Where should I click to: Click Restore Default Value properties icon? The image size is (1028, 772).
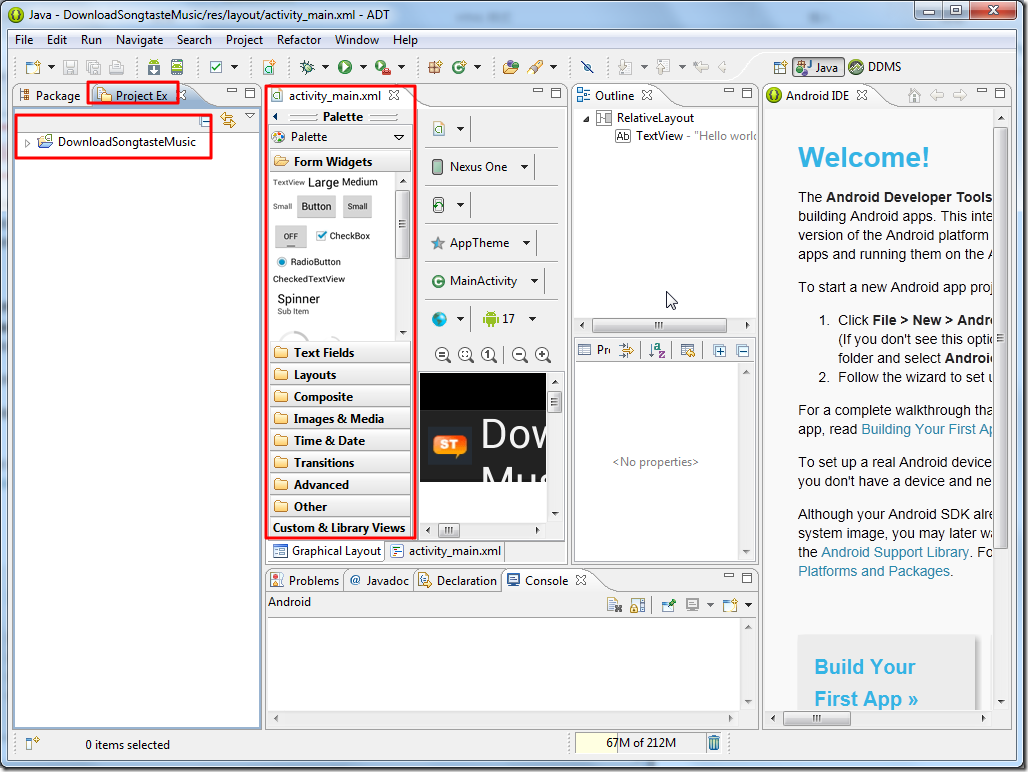(x=687, y=351)
